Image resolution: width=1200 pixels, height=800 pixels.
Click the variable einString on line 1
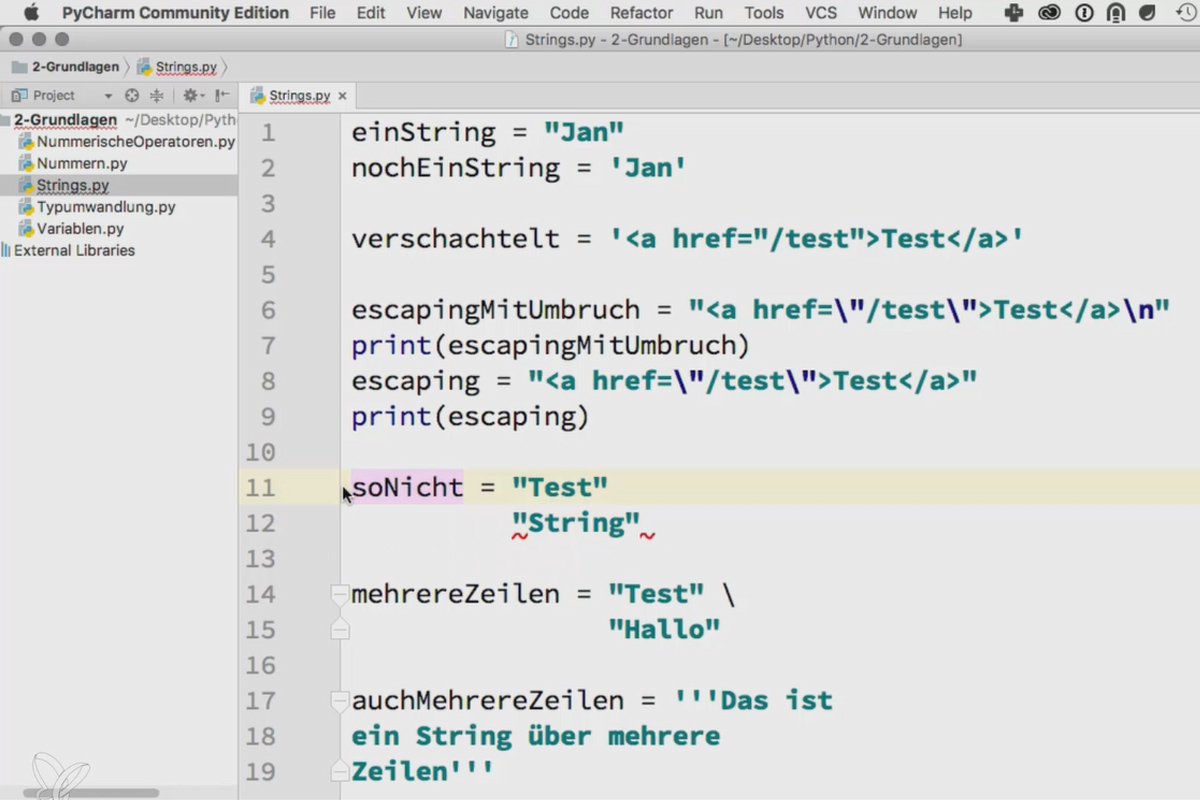(424, 133)
